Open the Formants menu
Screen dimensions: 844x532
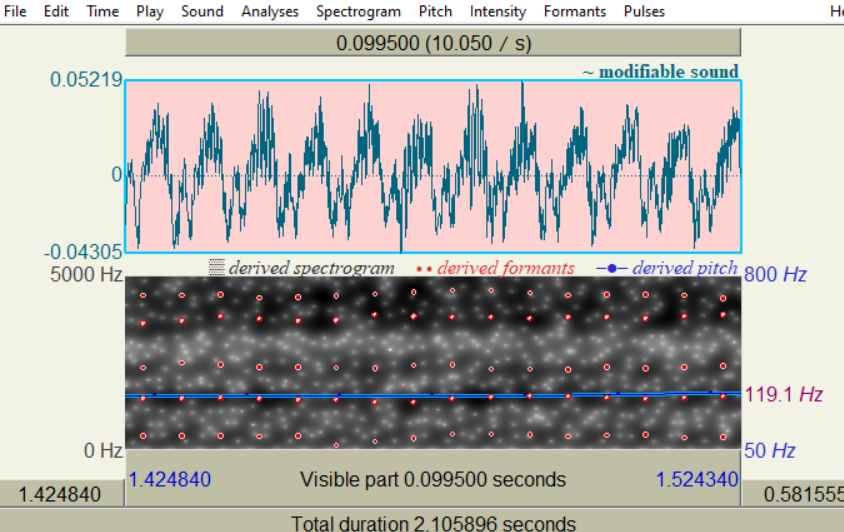pos(574,11)
